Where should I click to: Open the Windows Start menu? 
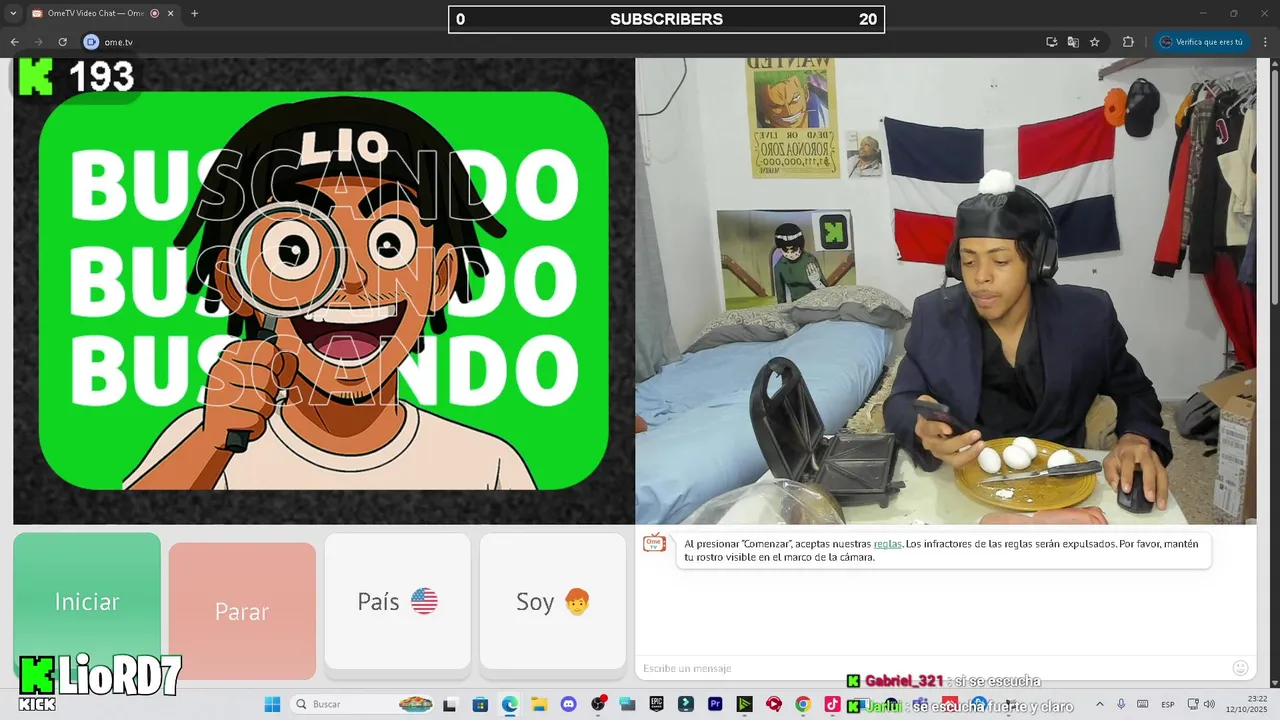tap(272, 704)
